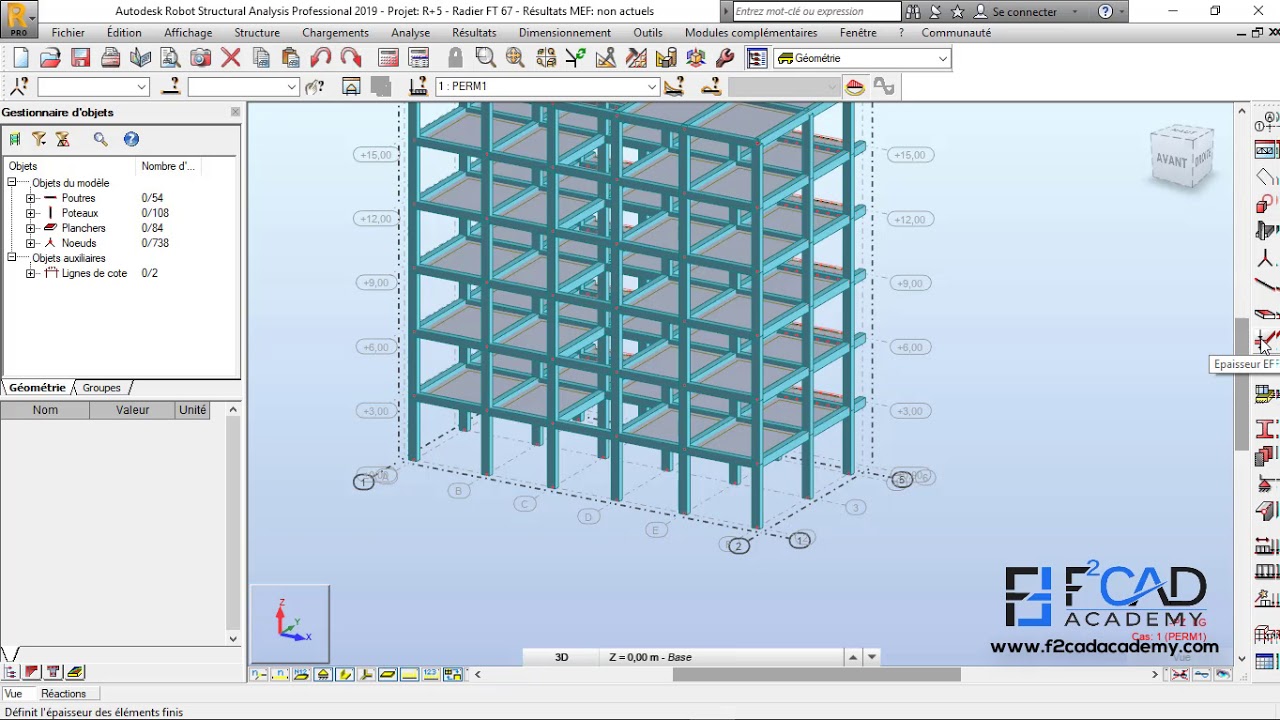Click the red I-section profile icon

tap(1266, 429)
